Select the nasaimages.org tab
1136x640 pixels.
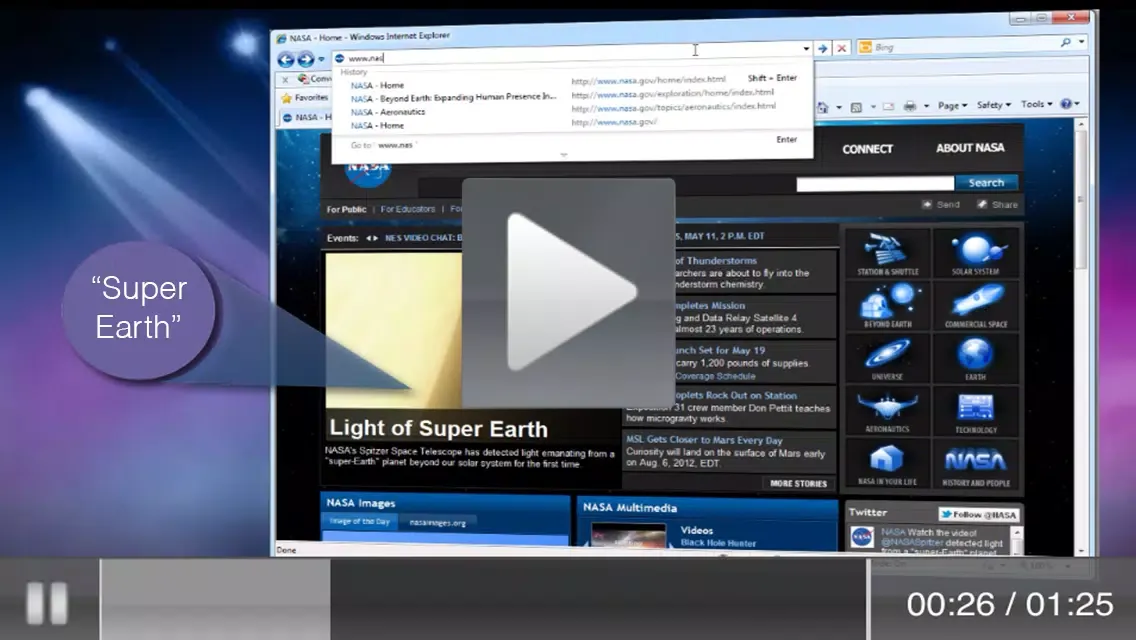(x=438, y=523)
